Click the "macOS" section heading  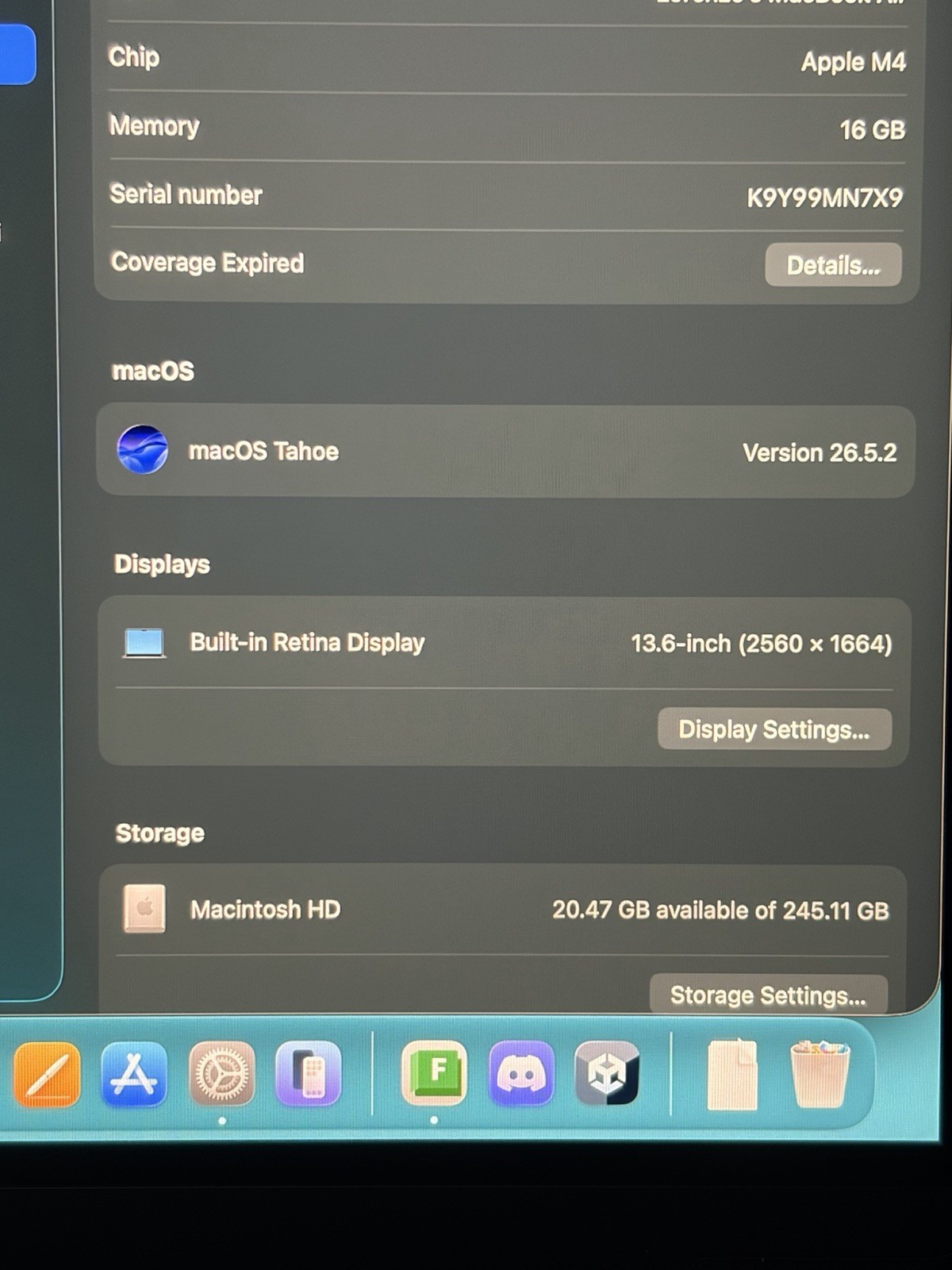[x=153, y=371]
